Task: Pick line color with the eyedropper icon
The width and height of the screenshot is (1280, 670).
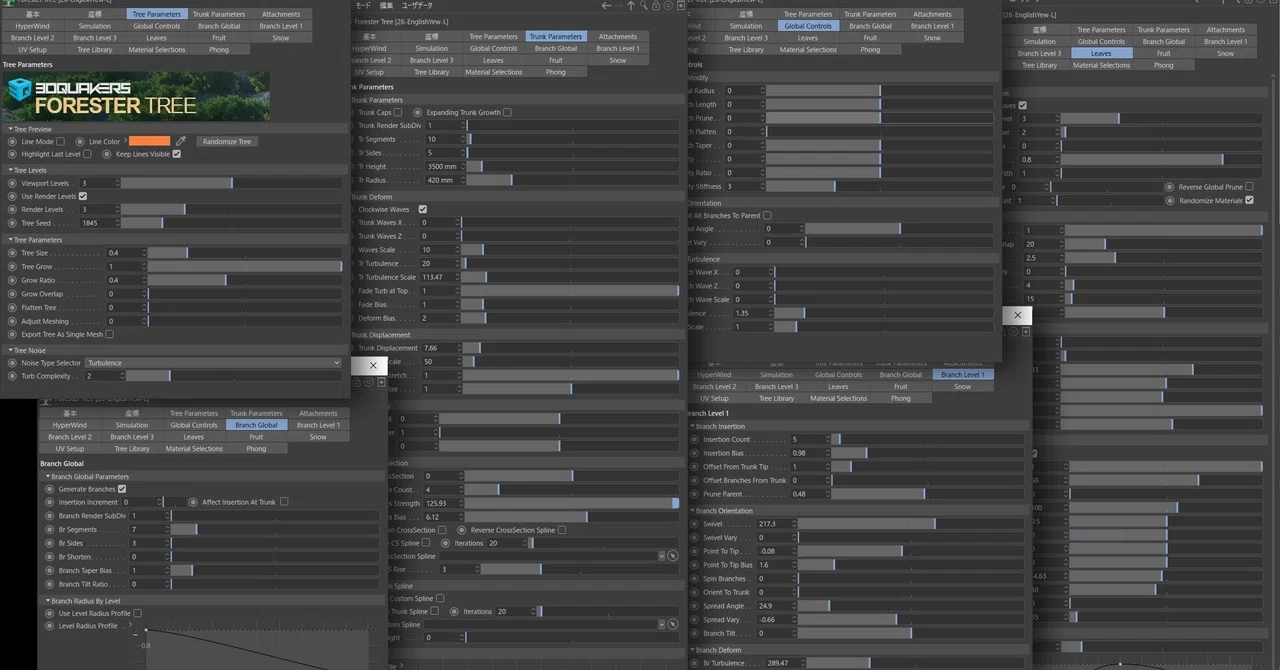Action: point(182,142)
